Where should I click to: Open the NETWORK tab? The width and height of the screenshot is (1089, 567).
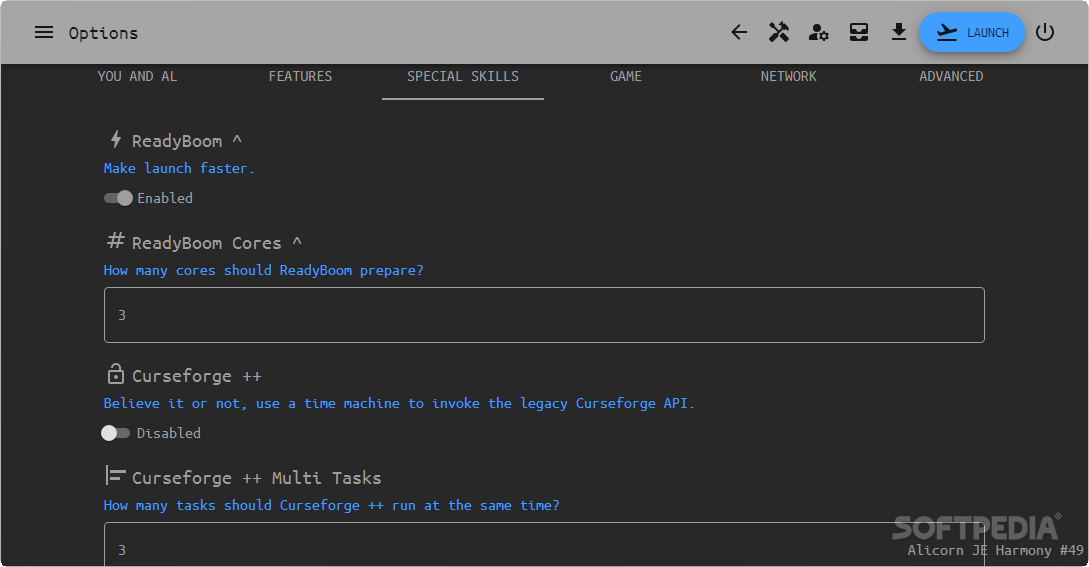(x=788, y=76)
